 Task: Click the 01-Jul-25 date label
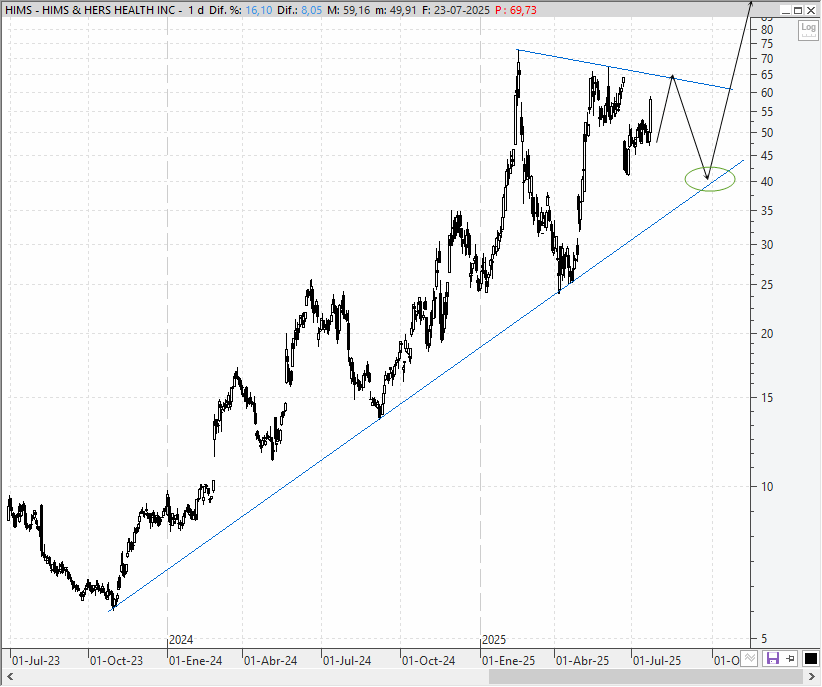coord(657,660)
